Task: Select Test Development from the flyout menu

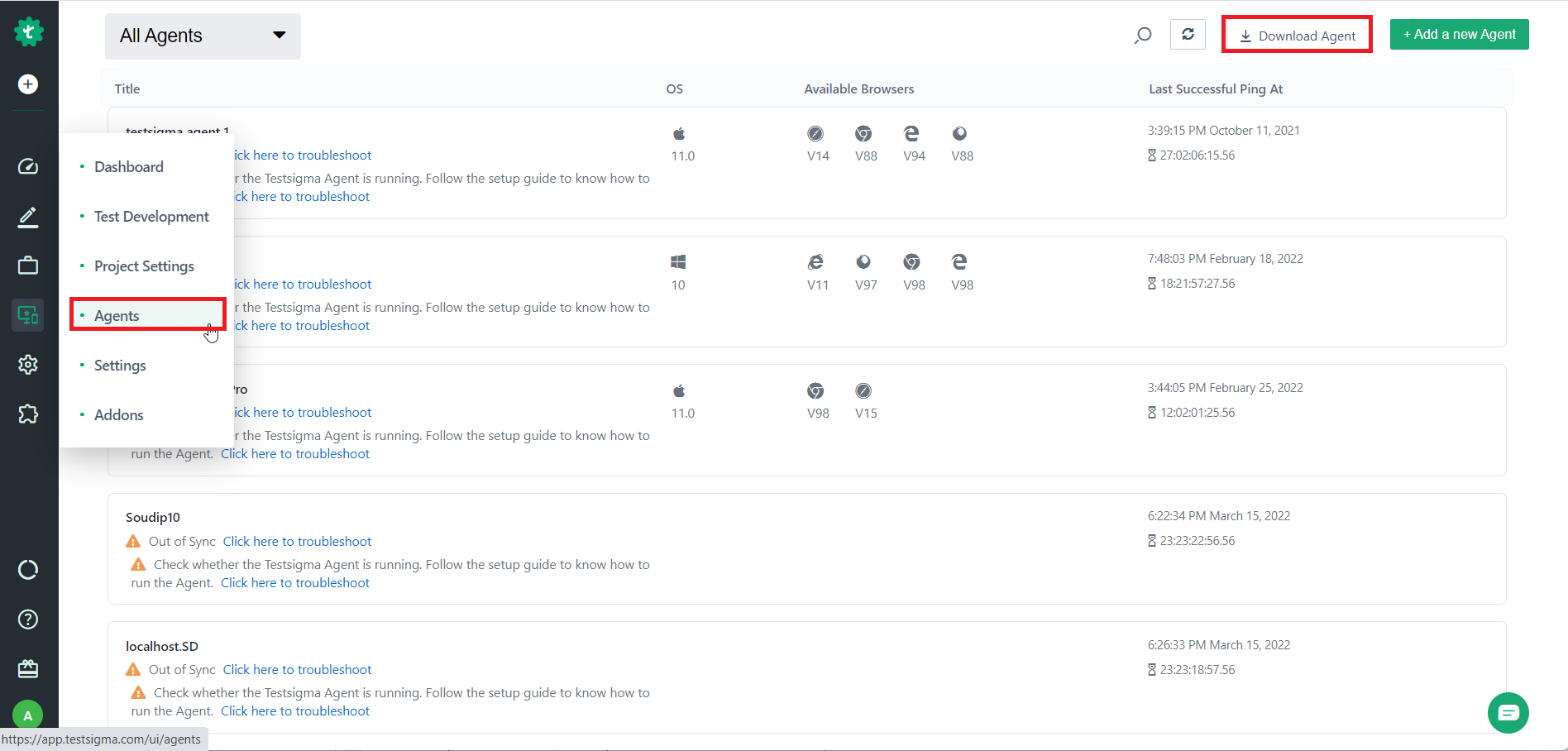Action: pos(151,217)
